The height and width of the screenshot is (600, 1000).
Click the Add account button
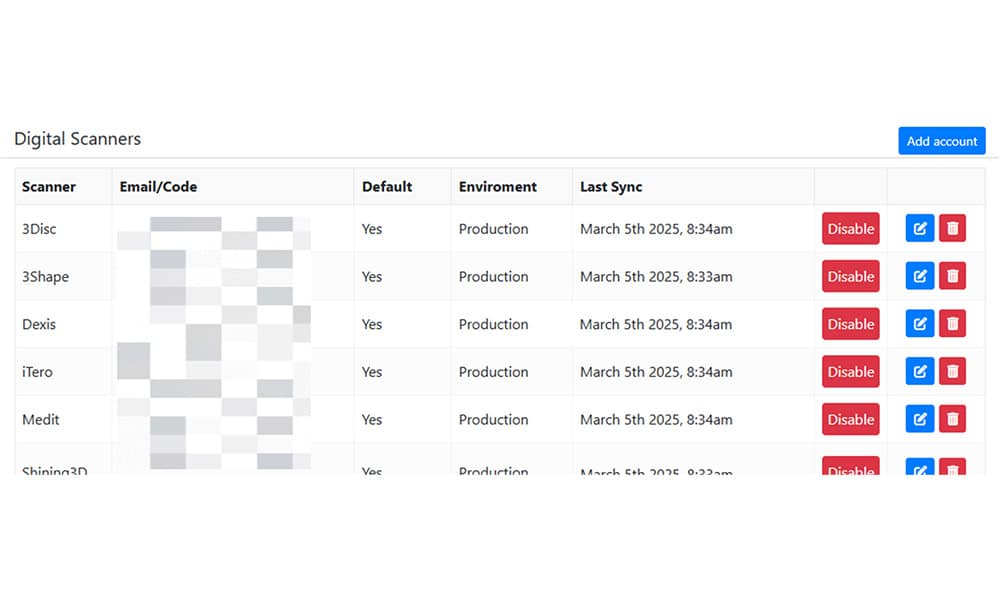[941, 141]
